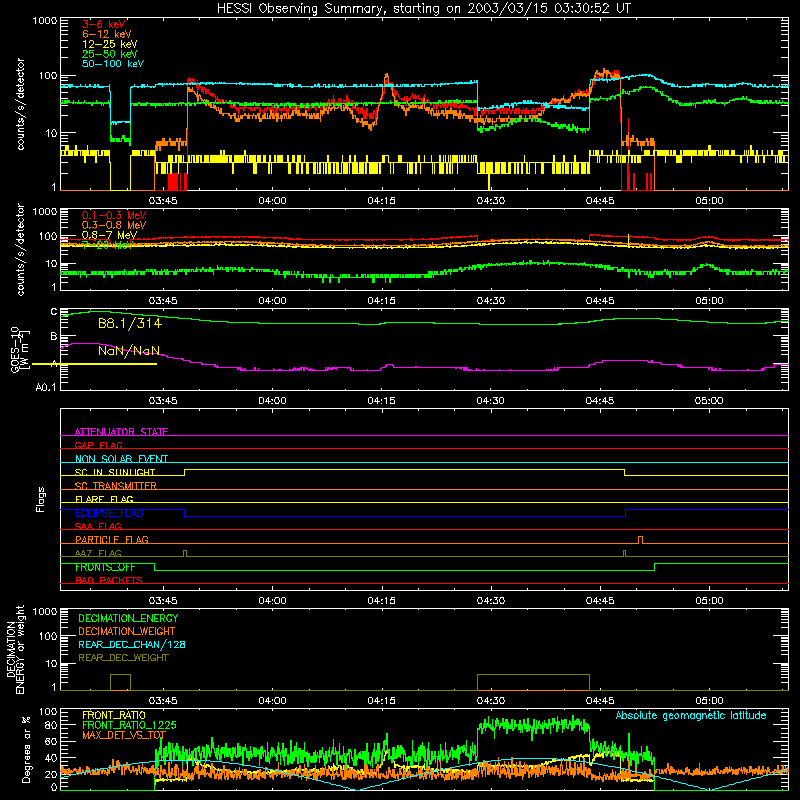Select the yellow 12-25 keV legend label
The width and height of the screenshot is (800, 800).
110,44
